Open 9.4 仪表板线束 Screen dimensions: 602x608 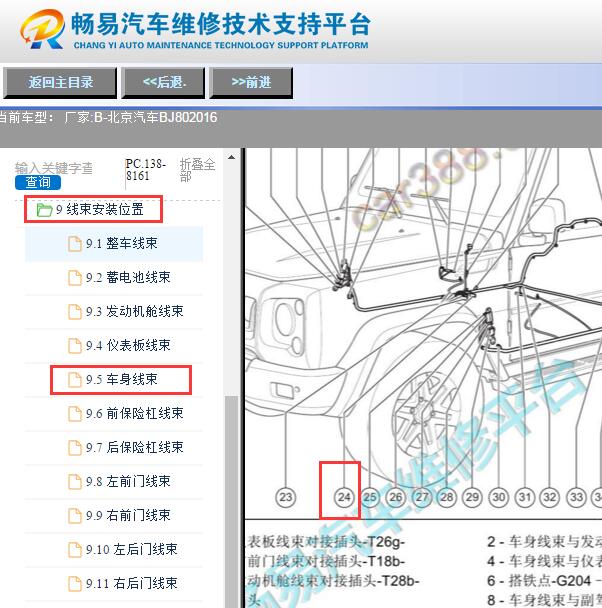[x=128, y=345]
